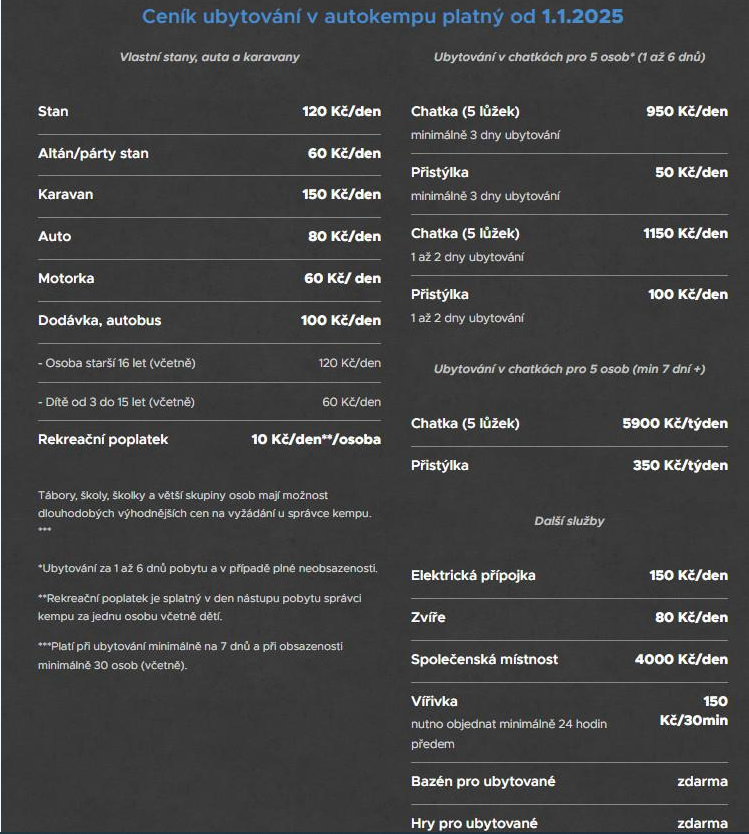The width and height of the screenshot is (749, 834).
Task: Click the 'Další služby' section heading
Action: pos(569,521)
